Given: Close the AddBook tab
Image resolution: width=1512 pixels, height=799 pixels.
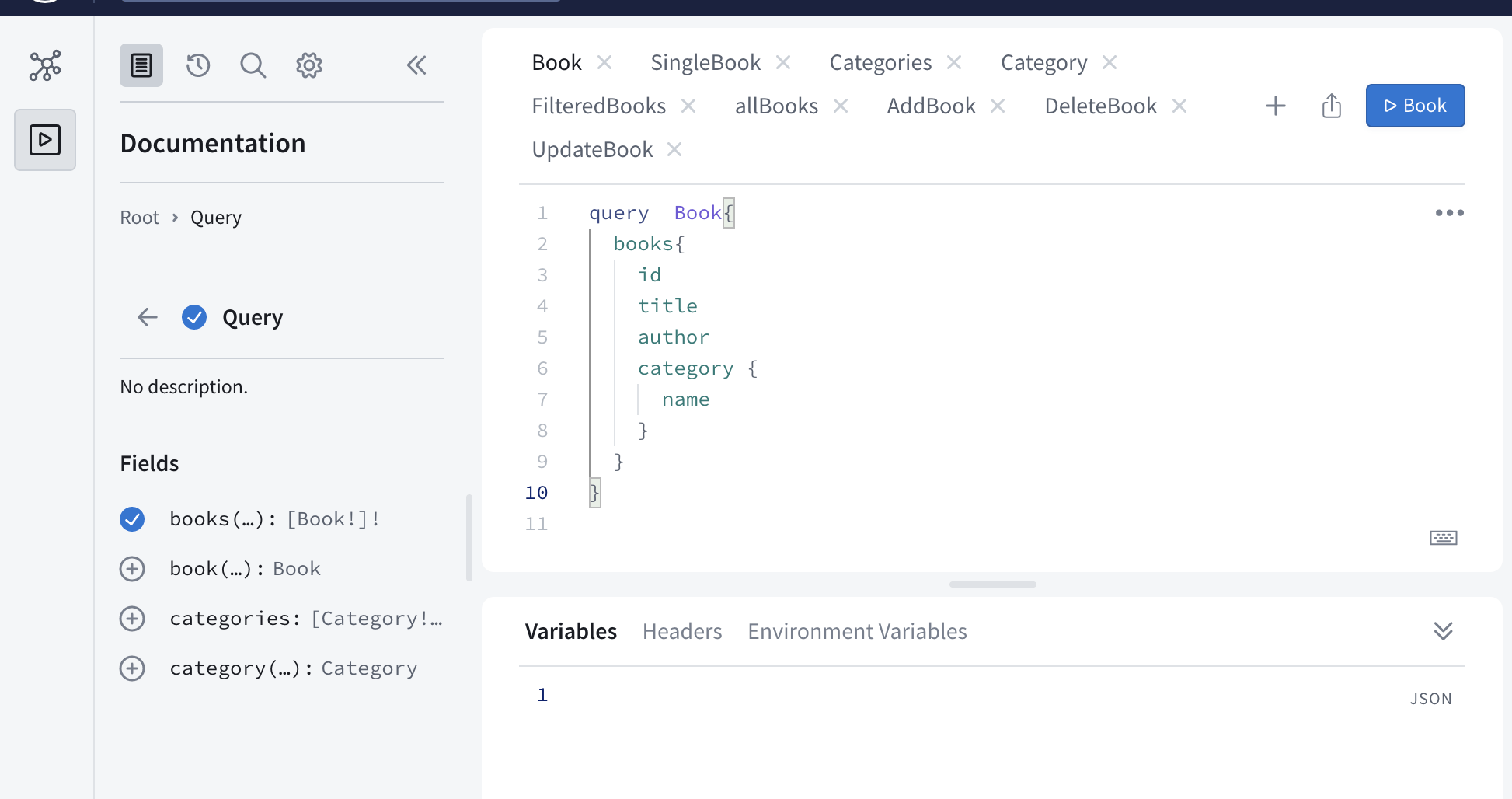Looking at the screenshot, I should coord(998,106).
